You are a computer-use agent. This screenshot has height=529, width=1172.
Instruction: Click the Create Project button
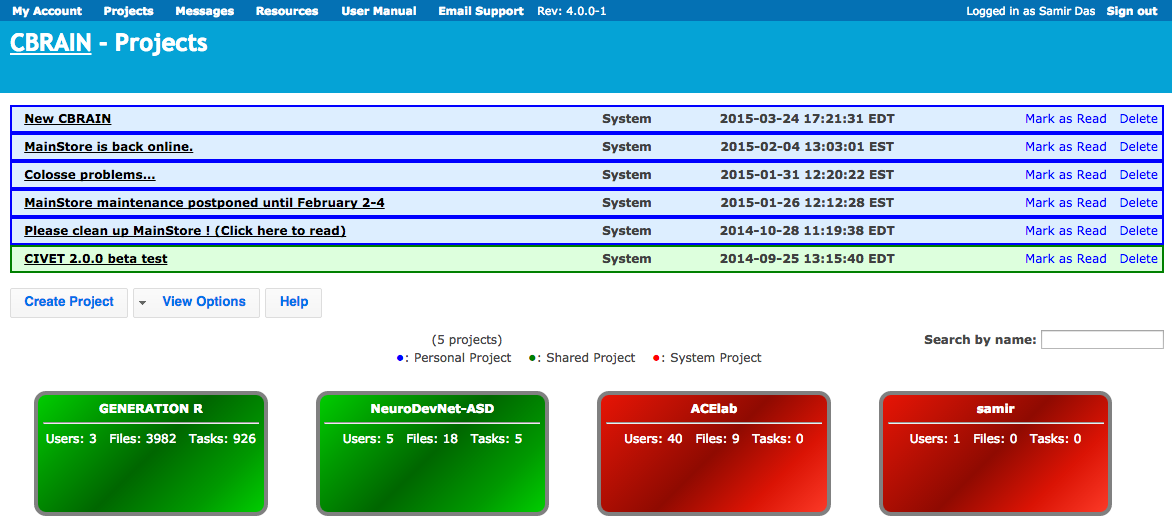point(69,302)
